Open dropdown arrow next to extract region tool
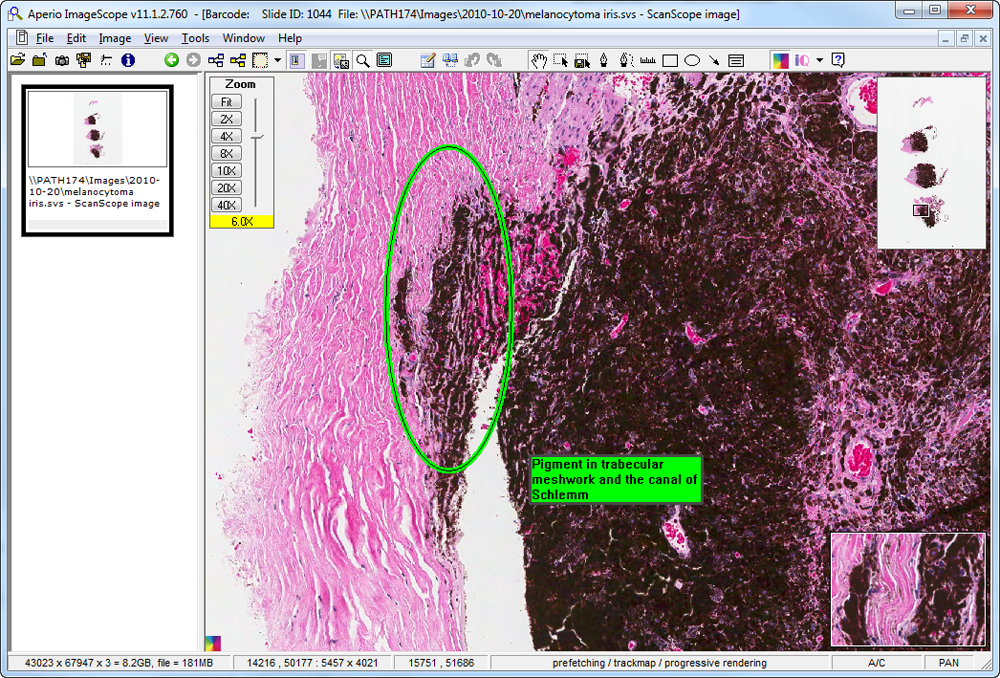Viewport: 1000px width, 678px height. (x=277, y=60)
